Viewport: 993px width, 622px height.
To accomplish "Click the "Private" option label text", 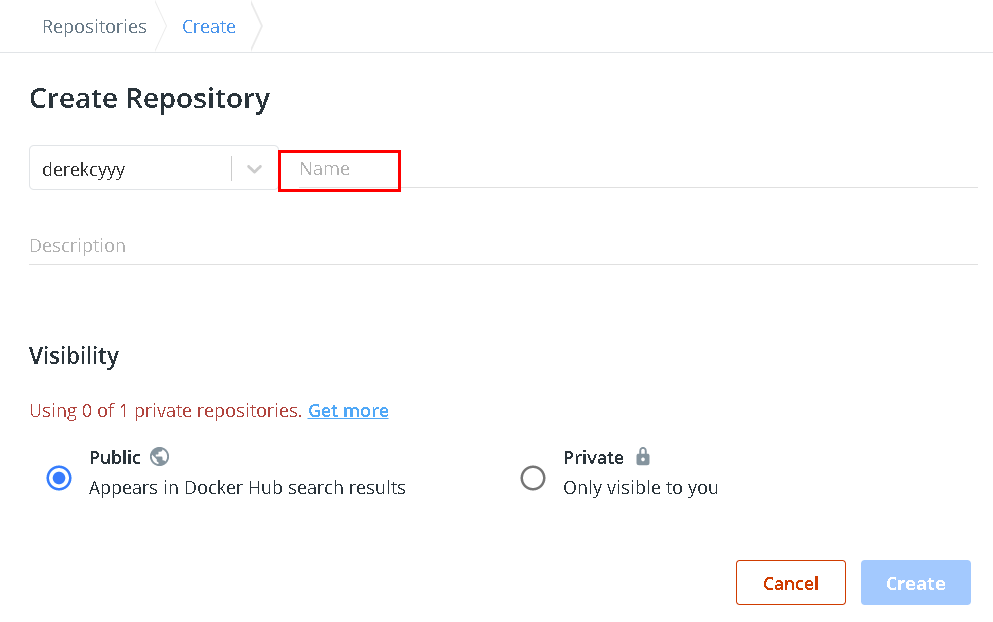I will [593, 457].
